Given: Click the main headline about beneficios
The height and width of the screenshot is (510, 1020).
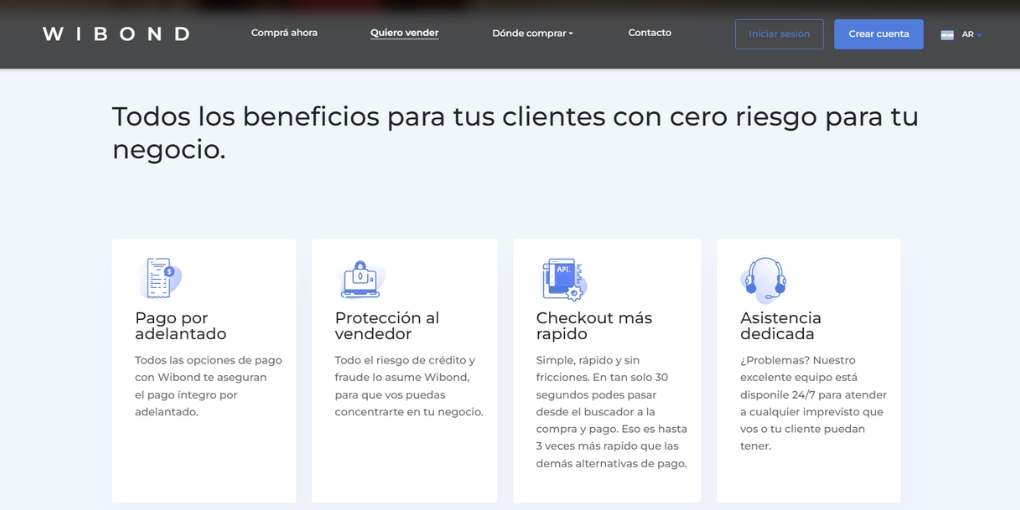Looking at the screenshot, I should pyautogui.click(x=514, y=132).
